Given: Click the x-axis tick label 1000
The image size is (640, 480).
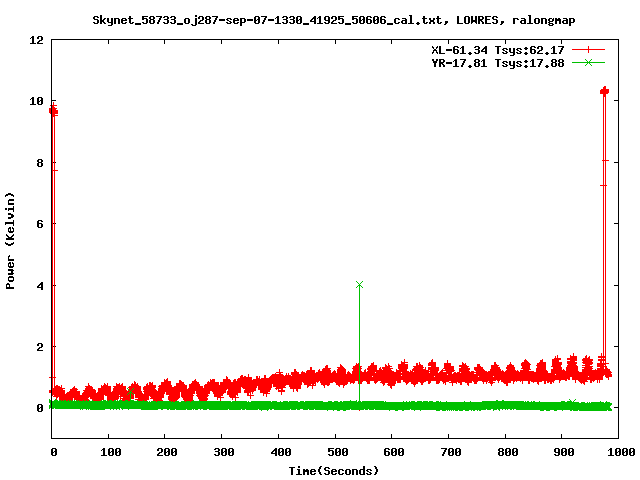Looking at the screenshot, I should (x=620, y=452).
